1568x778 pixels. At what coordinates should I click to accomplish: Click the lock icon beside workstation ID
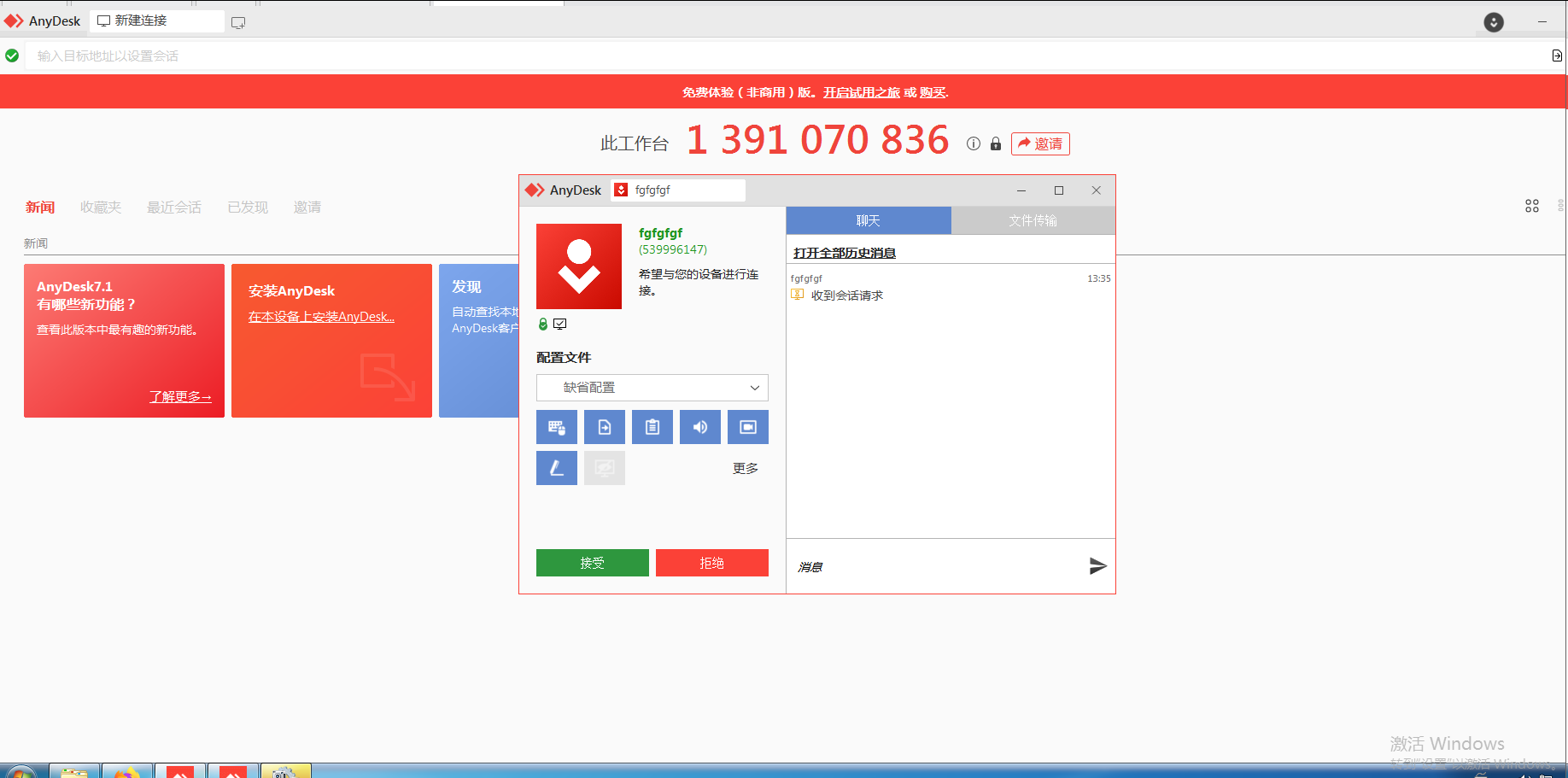coord(995,144)
